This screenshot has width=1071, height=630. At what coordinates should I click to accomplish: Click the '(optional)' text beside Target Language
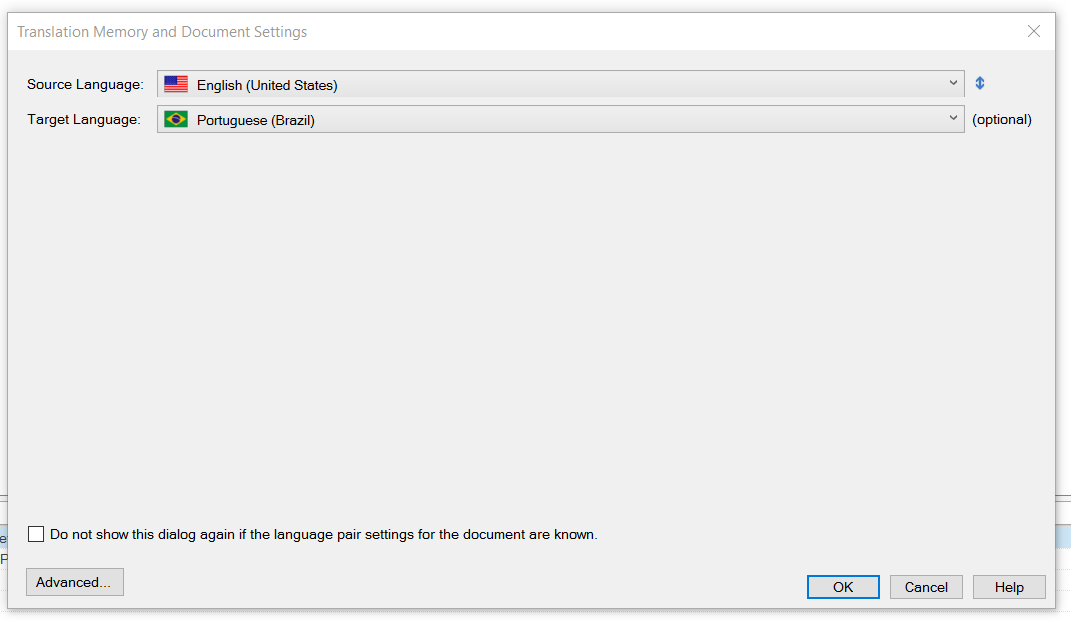(1002, 119)
